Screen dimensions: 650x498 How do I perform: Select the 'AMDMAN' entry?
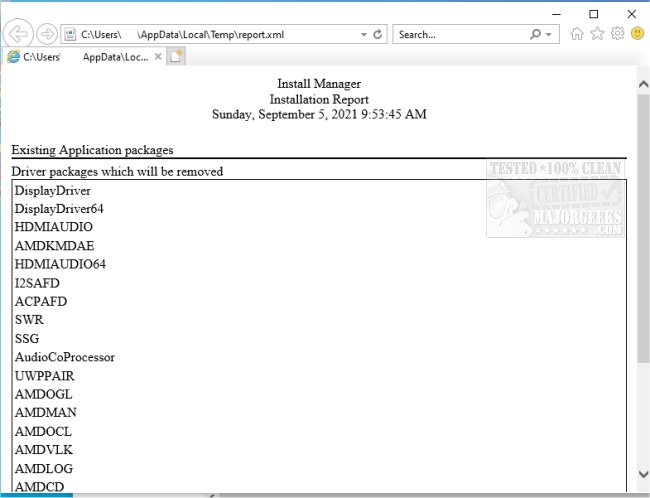pyautogui.click(x=46, y=413)
